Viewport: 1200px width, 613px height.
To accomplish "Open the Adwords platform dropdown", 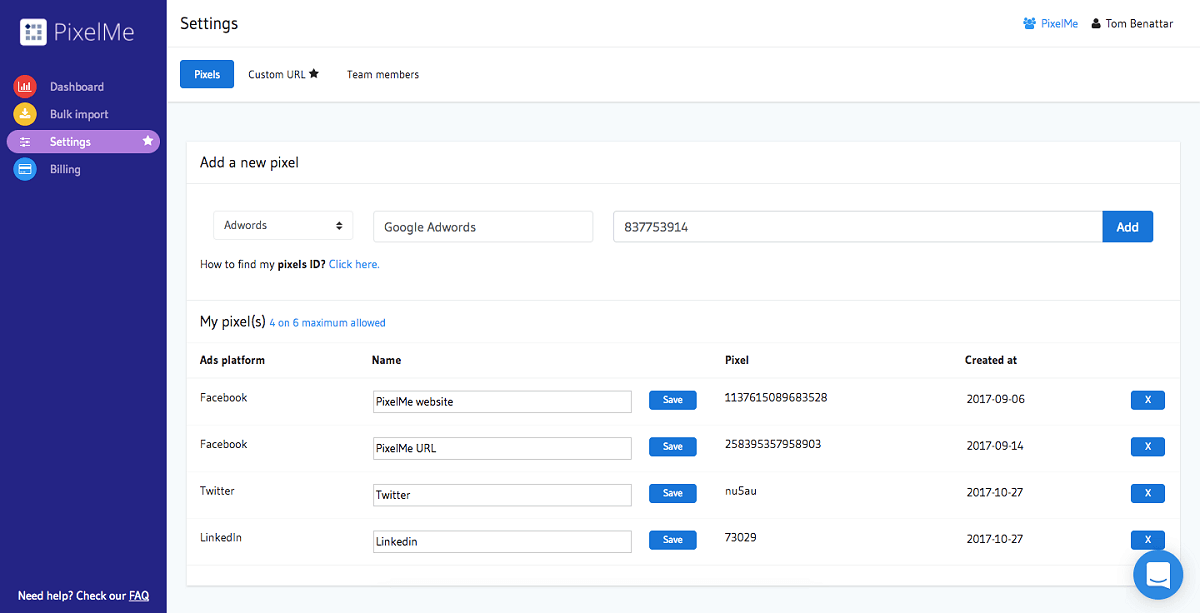I will click(283, 225).
